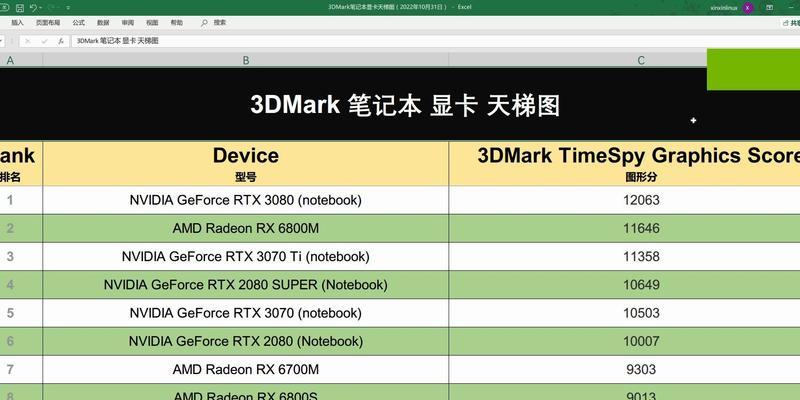Open the 审阅 ribbon tab
The width and height of the screenshot is (800, 400).
(x=128, y=23)
